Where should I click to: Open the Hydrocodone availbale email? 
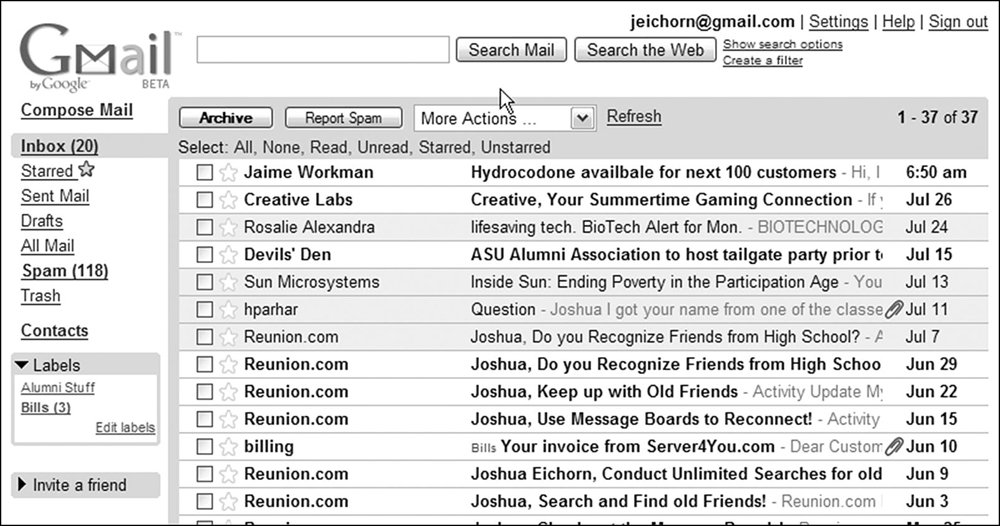(653, 172)
